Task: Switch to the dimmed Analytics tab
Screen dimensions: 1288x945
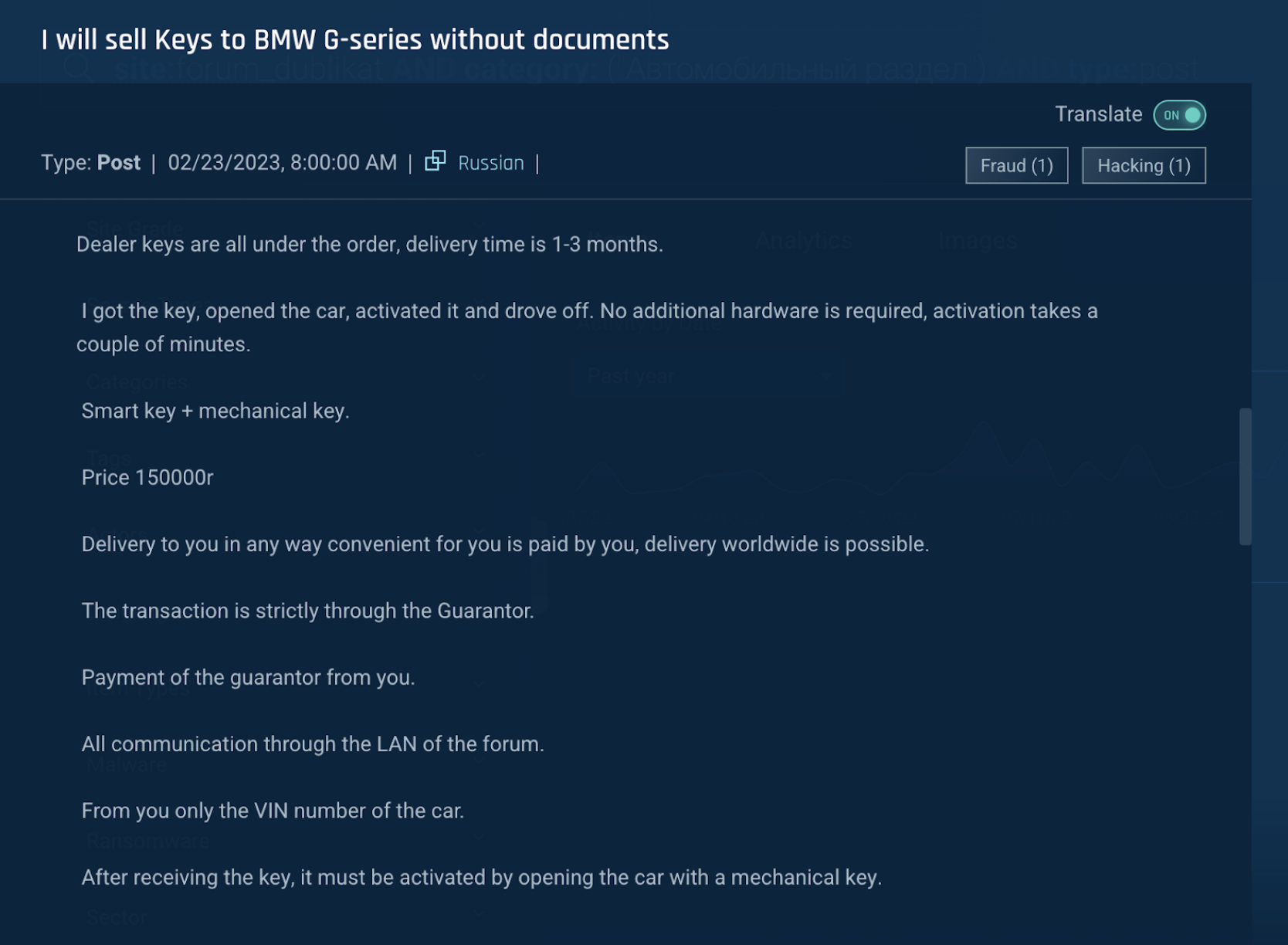Action: pyautogui.click(x=803, y=241)
